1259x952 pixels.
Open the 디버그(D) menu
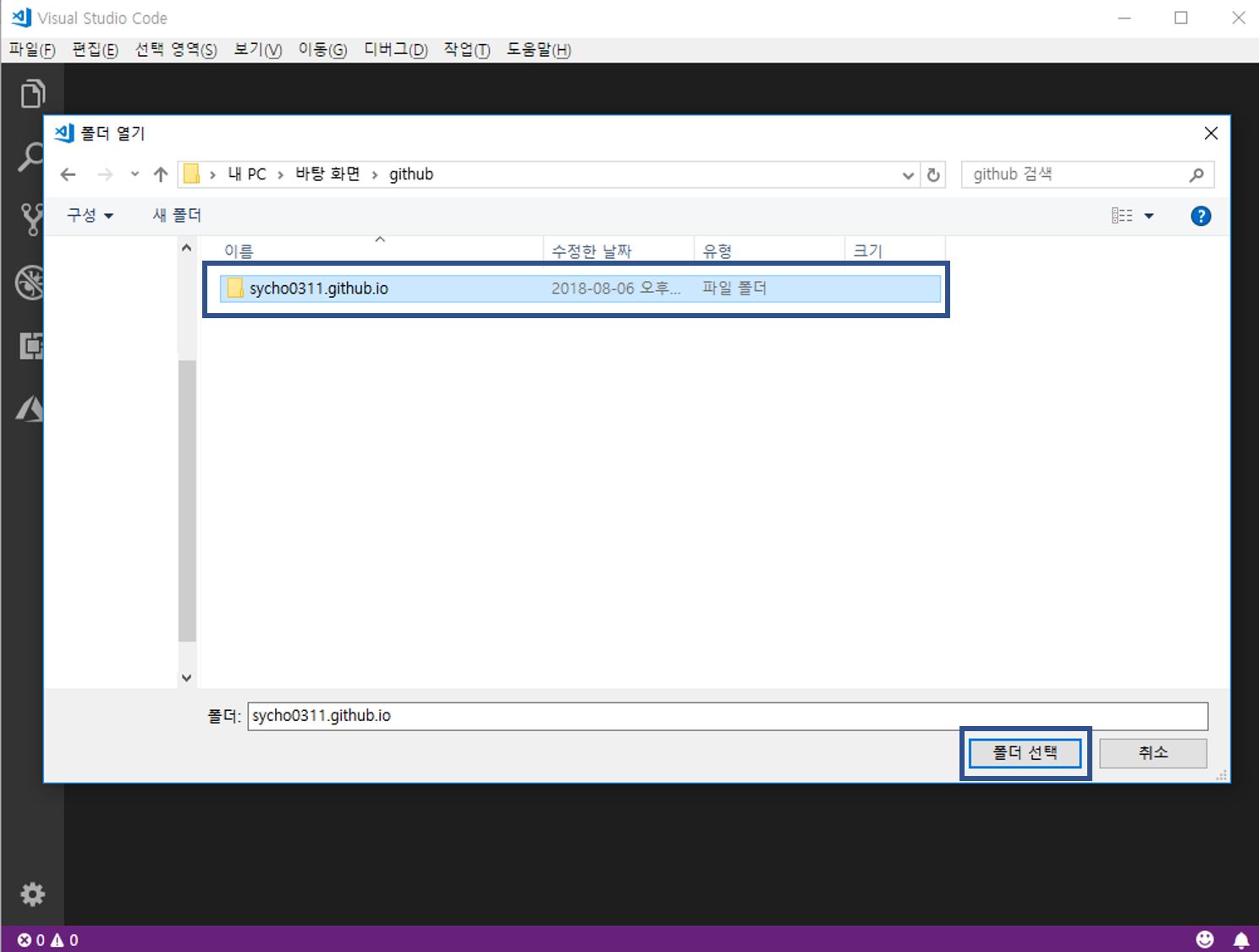coord(395,50)
